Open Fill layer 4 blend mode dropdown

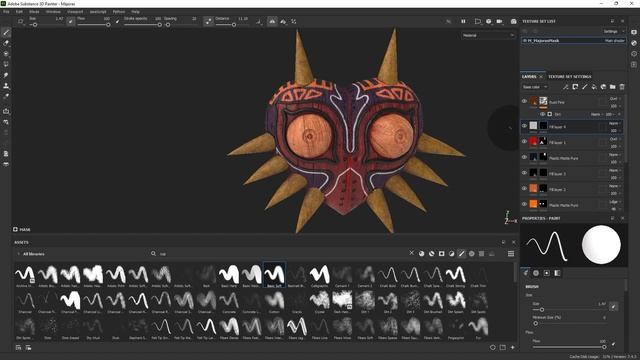click(615, 123)
